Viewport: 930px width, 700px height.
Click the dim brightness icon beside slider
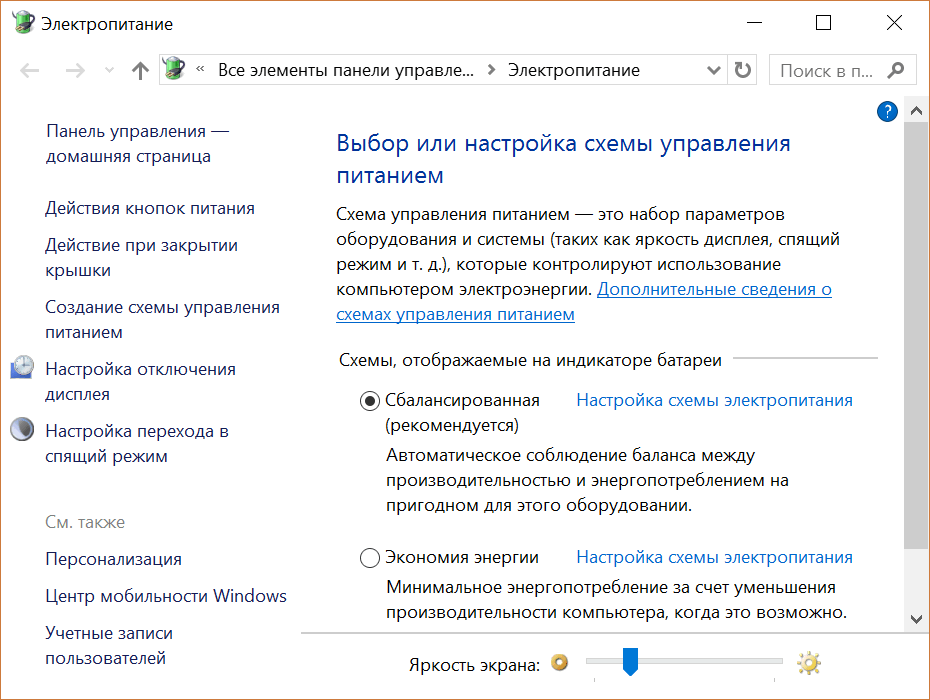pyautogui.click(x=560, y=663)
